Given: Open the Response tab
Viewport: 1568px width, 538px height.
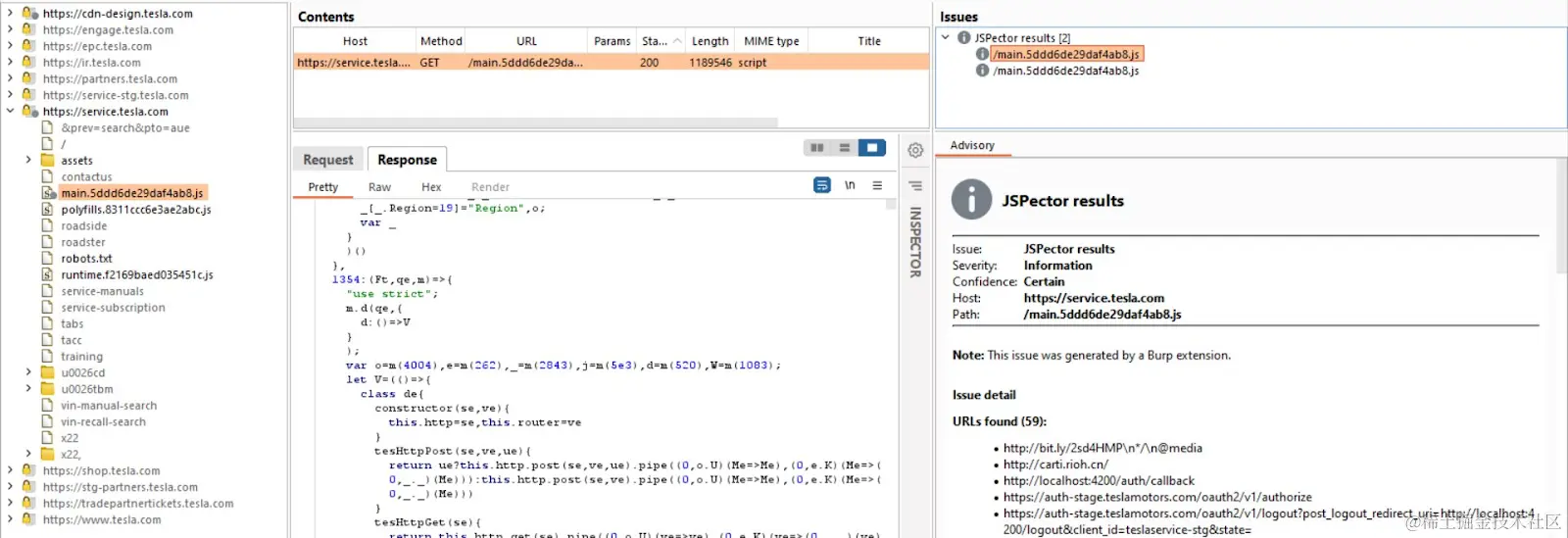Looking at the screenshot, I should (x=407, y=160).
